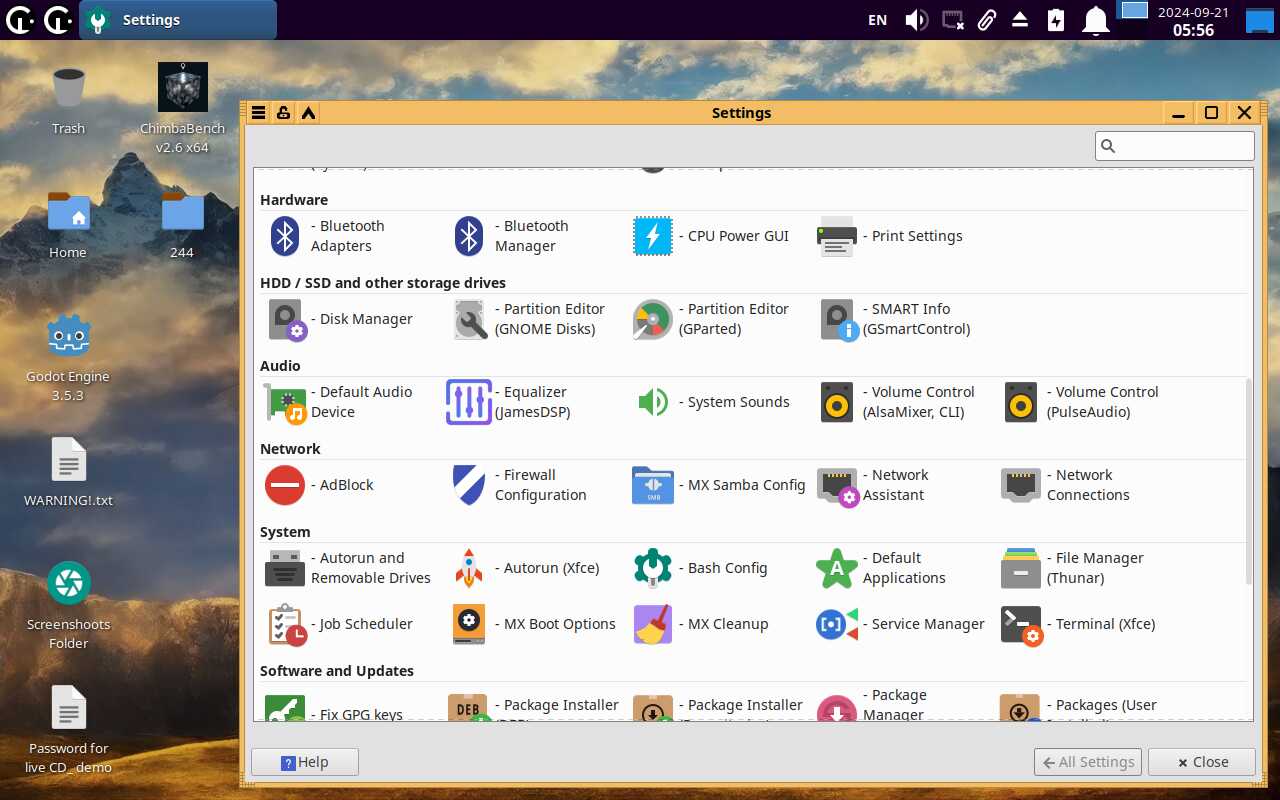Screen dimensions: 1280x800
Task: Open Disk Manager settings
Action: coord(286,319)
